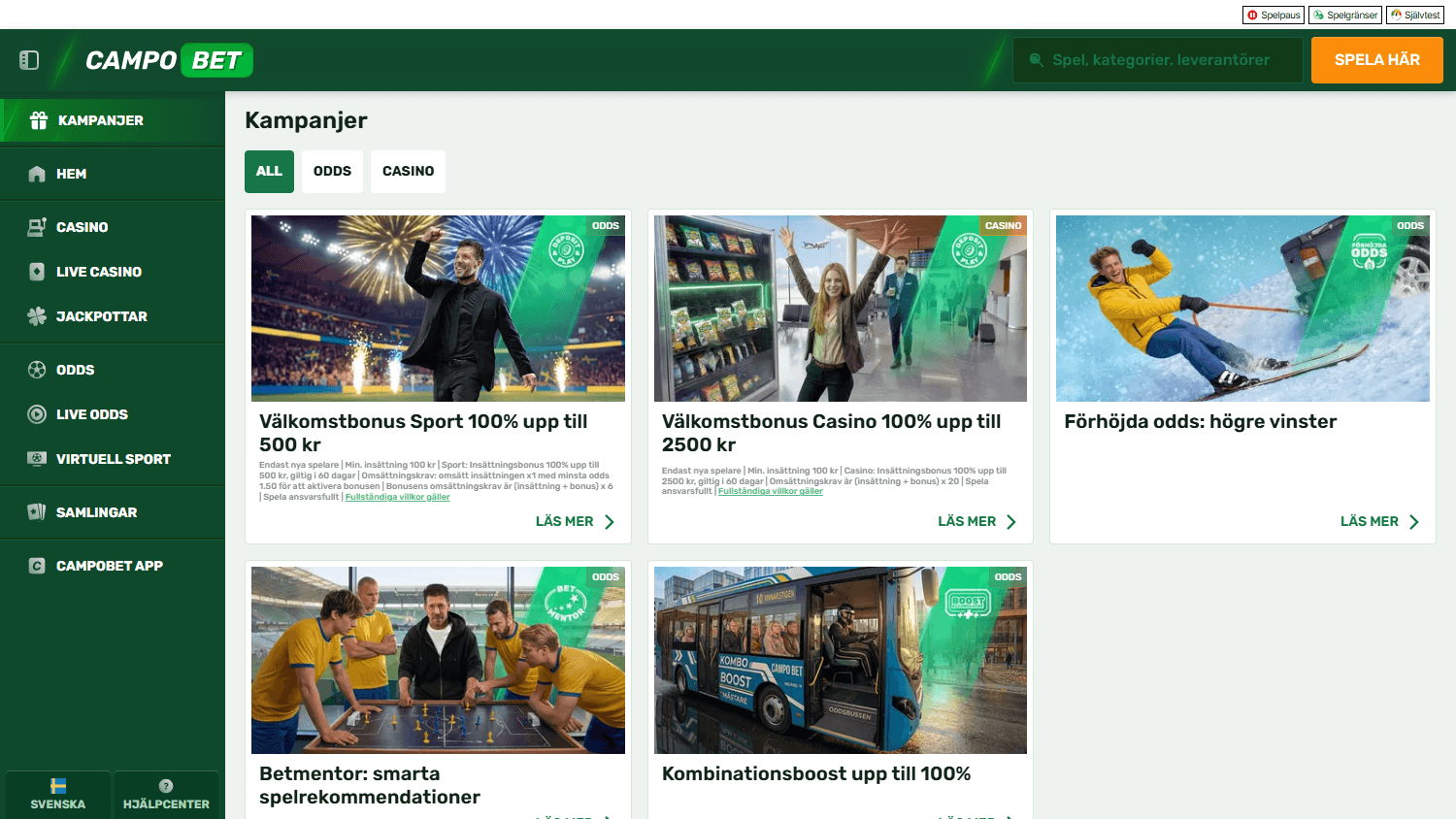This screenshot has height=819, width=1456.
Task: Open the Casino welcome bonus airport image
Action: click(x=841, y=309)
